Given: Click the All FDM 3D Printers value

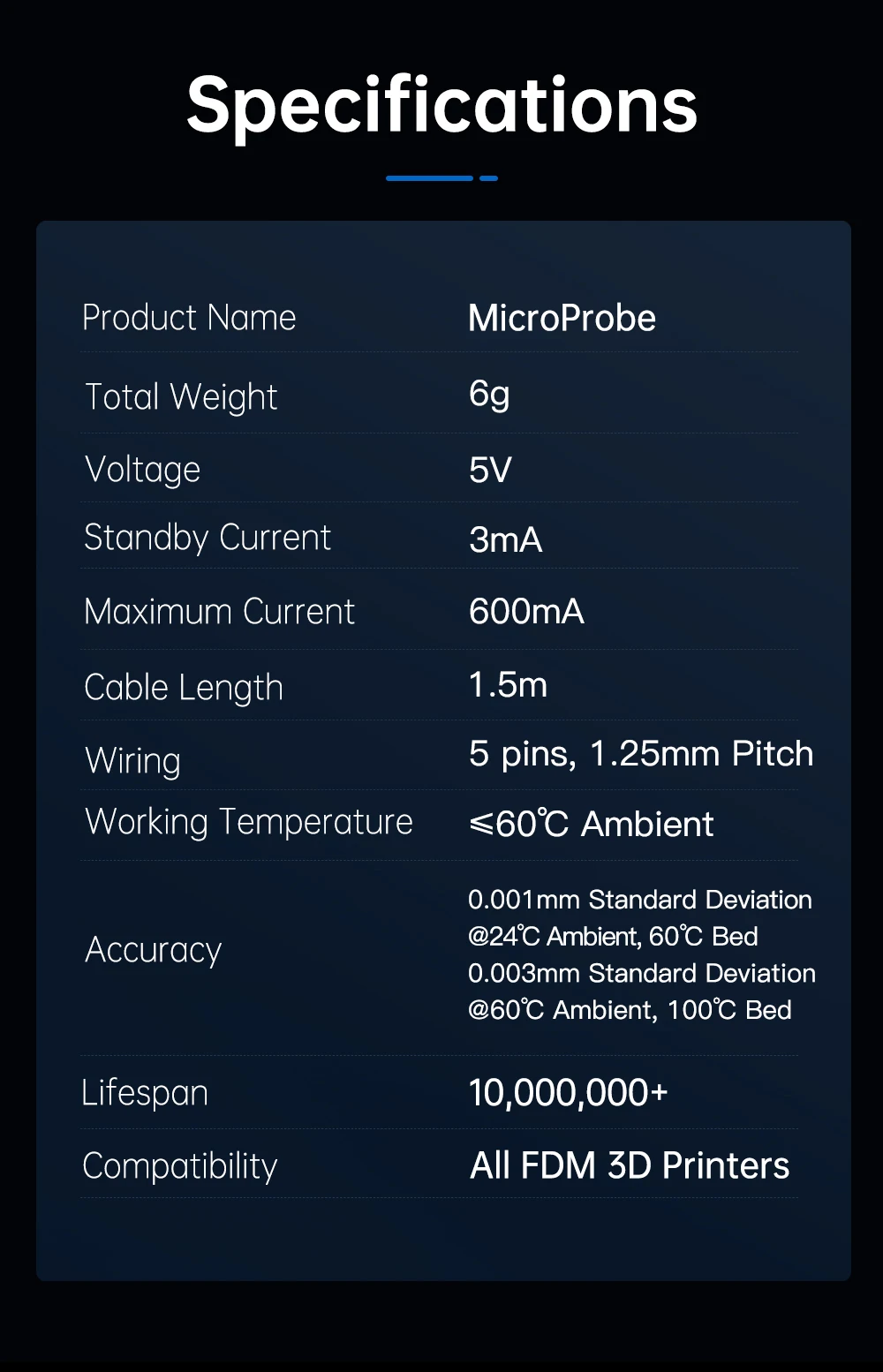Looking at the screenshot, I should (630, 1165).
